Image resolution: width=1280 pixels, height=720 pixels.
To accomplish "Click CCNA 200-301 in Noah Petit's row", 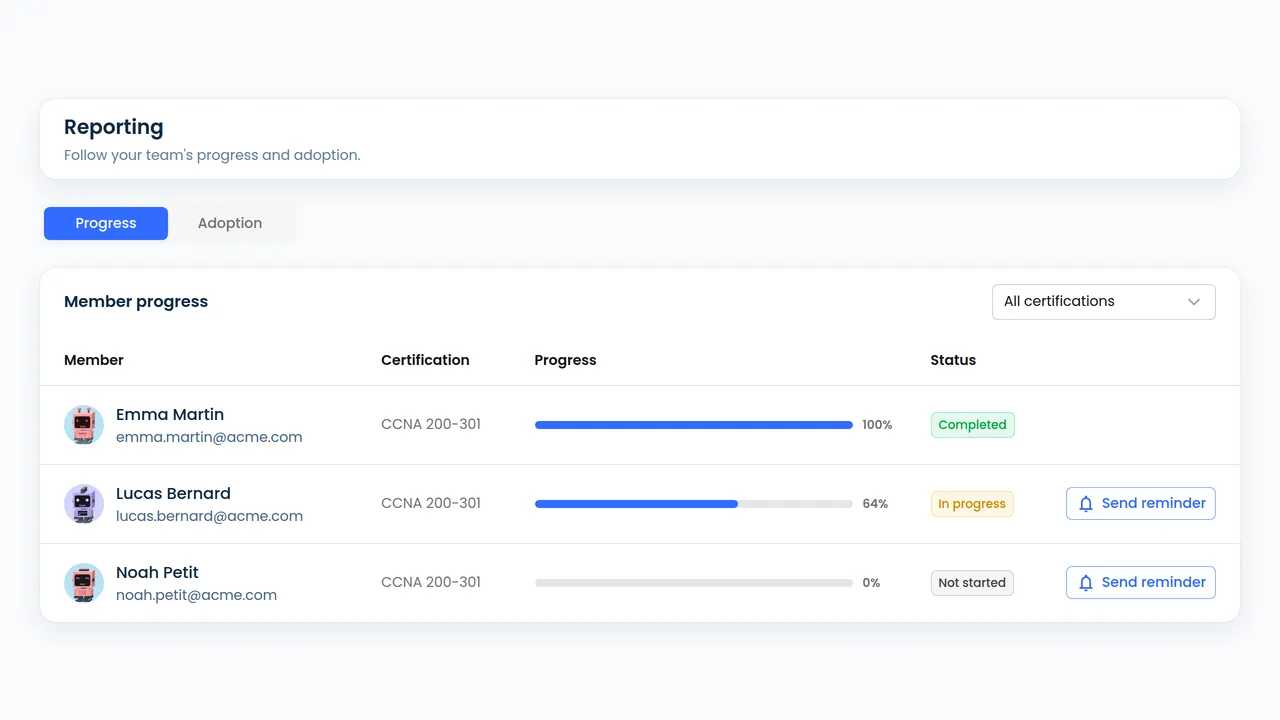I will point(431,582).
